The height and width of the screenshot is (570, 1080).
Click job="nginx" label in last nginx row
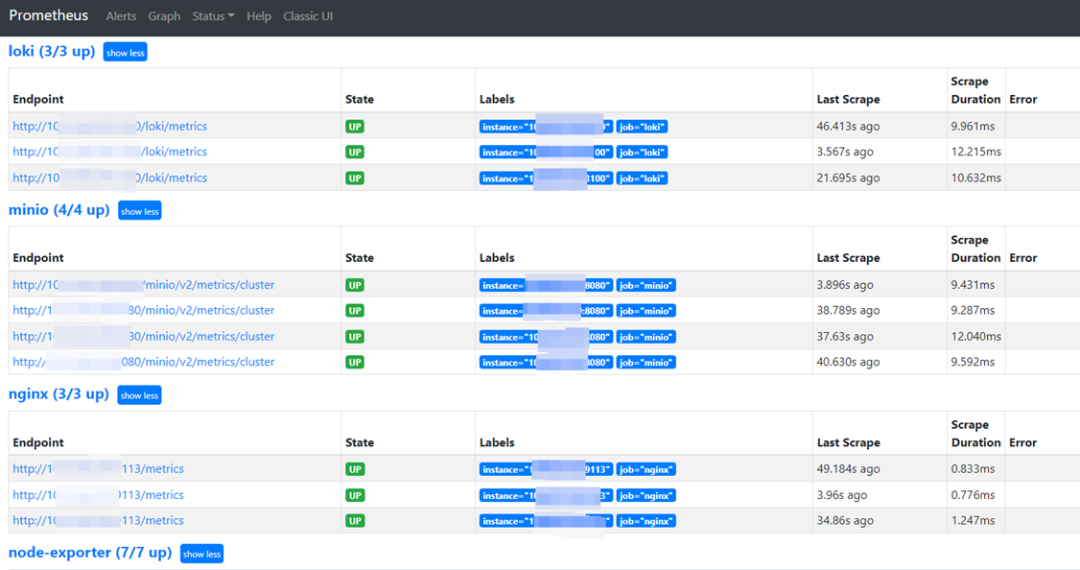645,521
